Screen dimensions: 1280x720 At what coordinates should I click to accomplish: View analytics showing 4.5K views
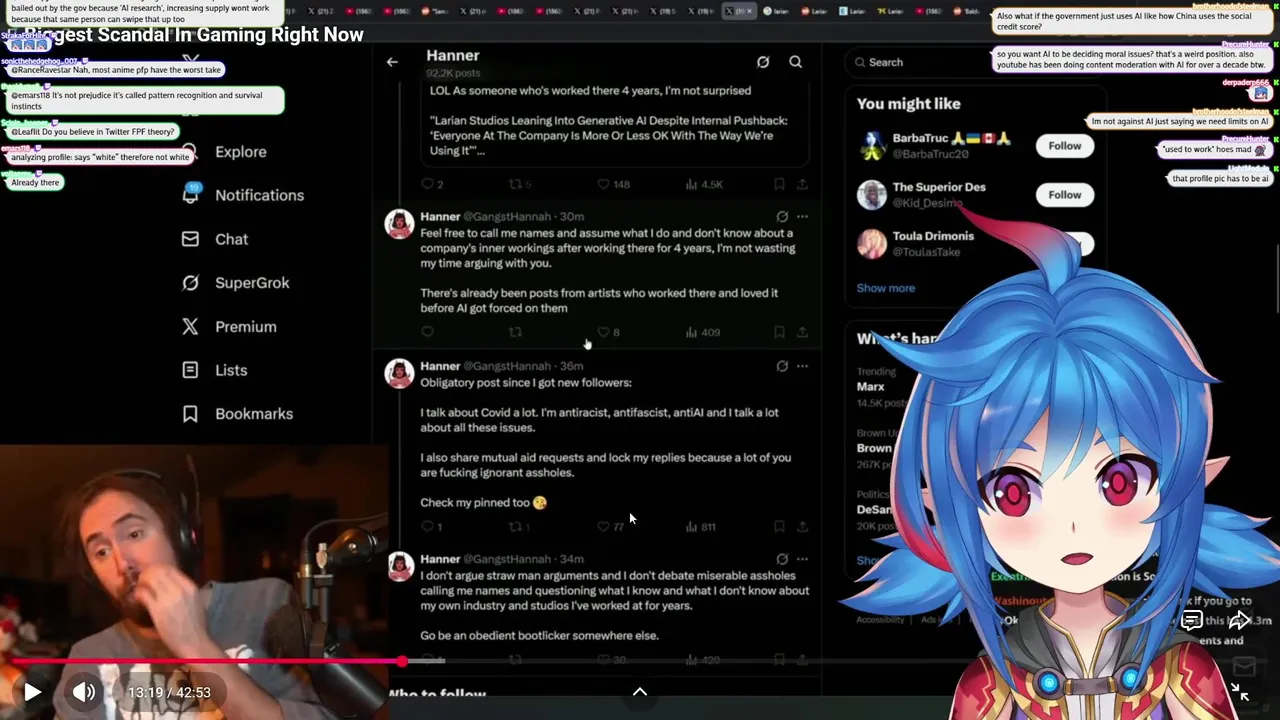[704, 184]
